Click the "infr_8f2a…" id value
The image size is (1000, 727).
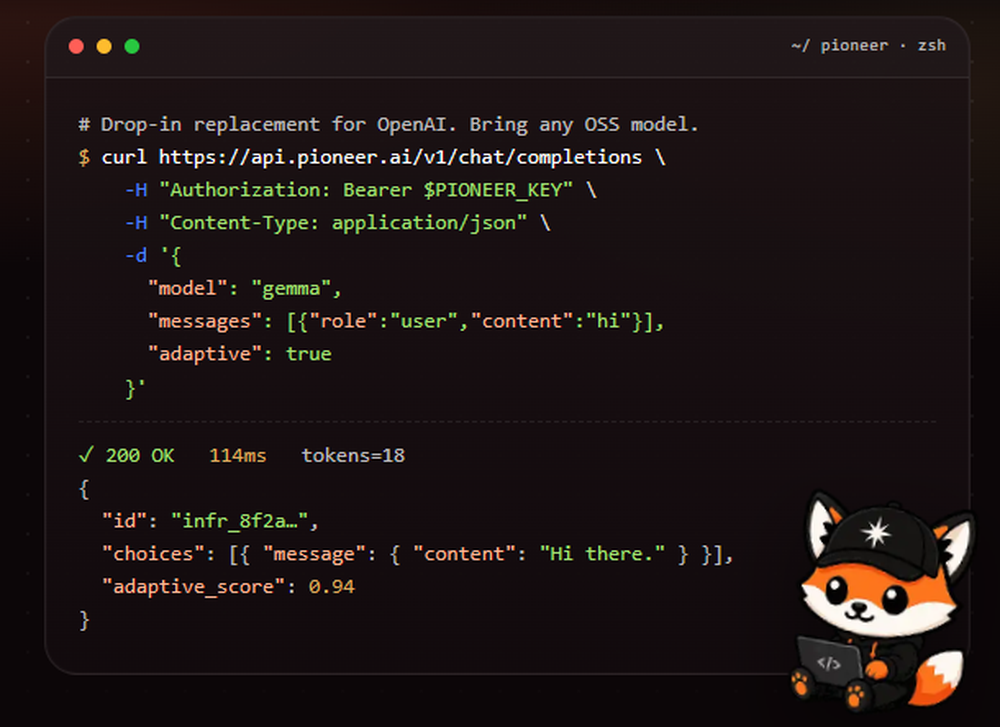(240, 521)
